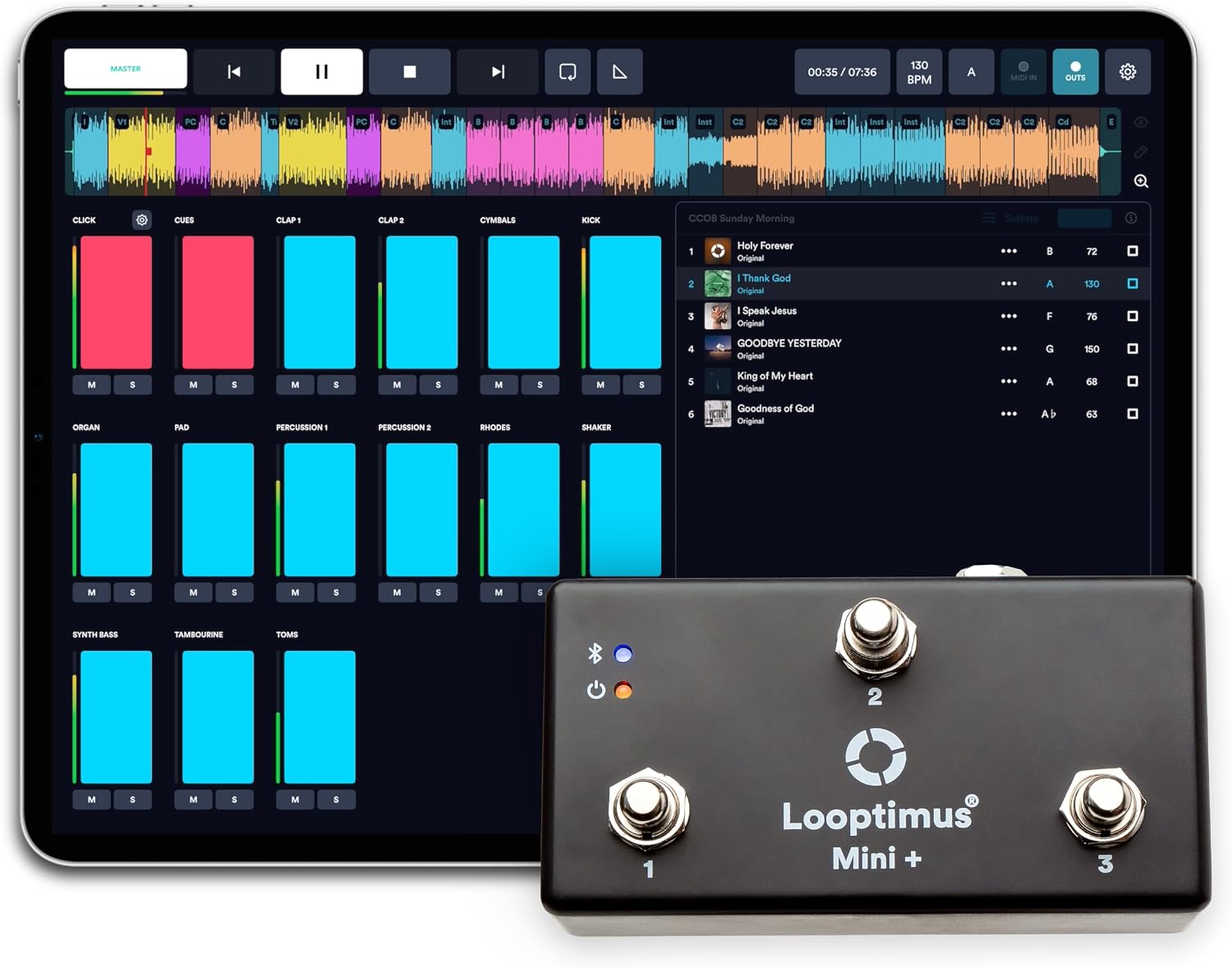Jump to the first PC marker
Viewport: 1232px width, 968px height.
[191, 122]
